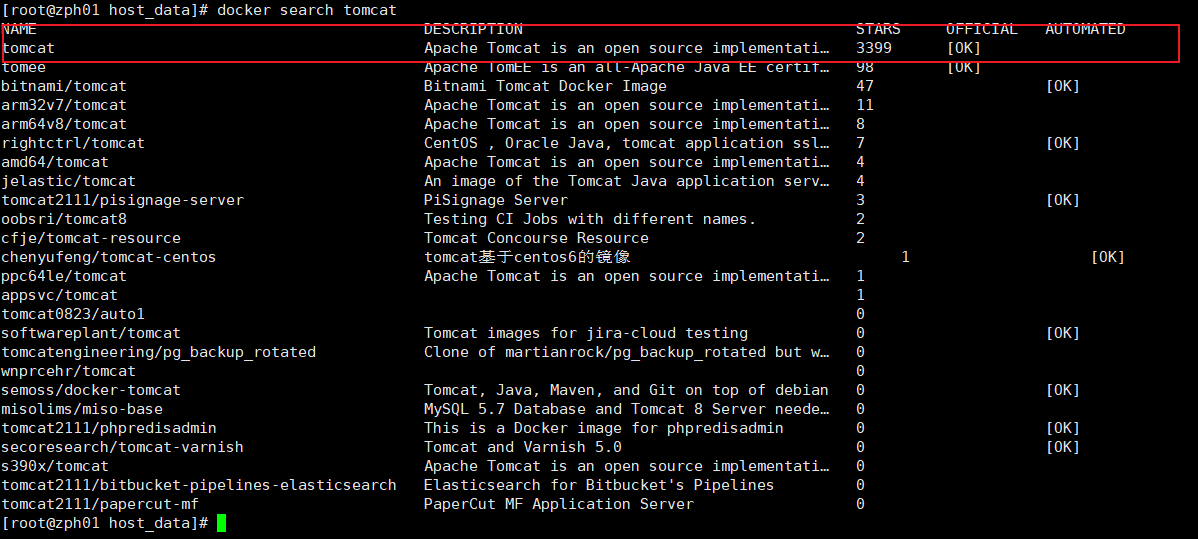Click [OK] automated flag for rightctrl/tomcat
The image size is (1198, 539).
pos(1063,143)
